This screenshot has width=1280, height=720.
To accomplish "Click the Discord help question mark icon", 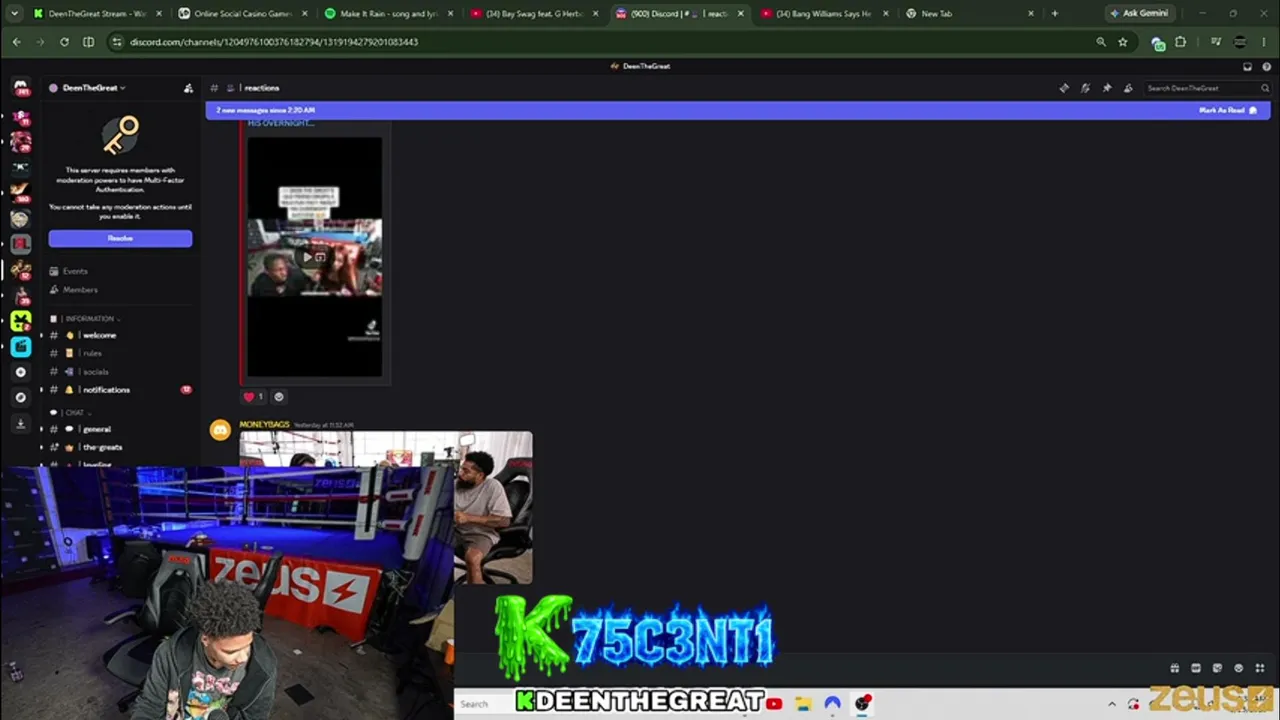I will [x=1266, y=66].
